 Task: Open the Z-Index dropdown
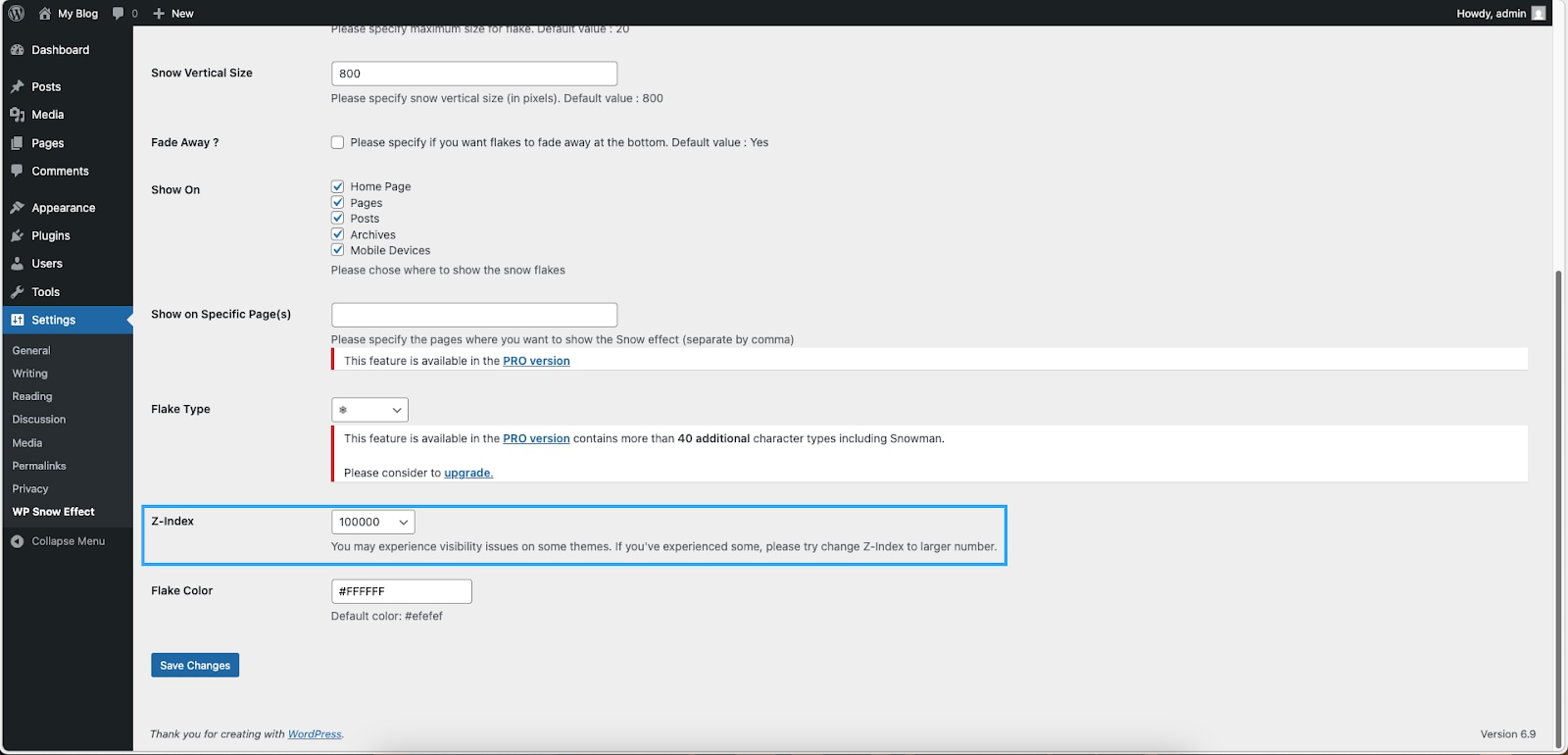tap(372, 523)
